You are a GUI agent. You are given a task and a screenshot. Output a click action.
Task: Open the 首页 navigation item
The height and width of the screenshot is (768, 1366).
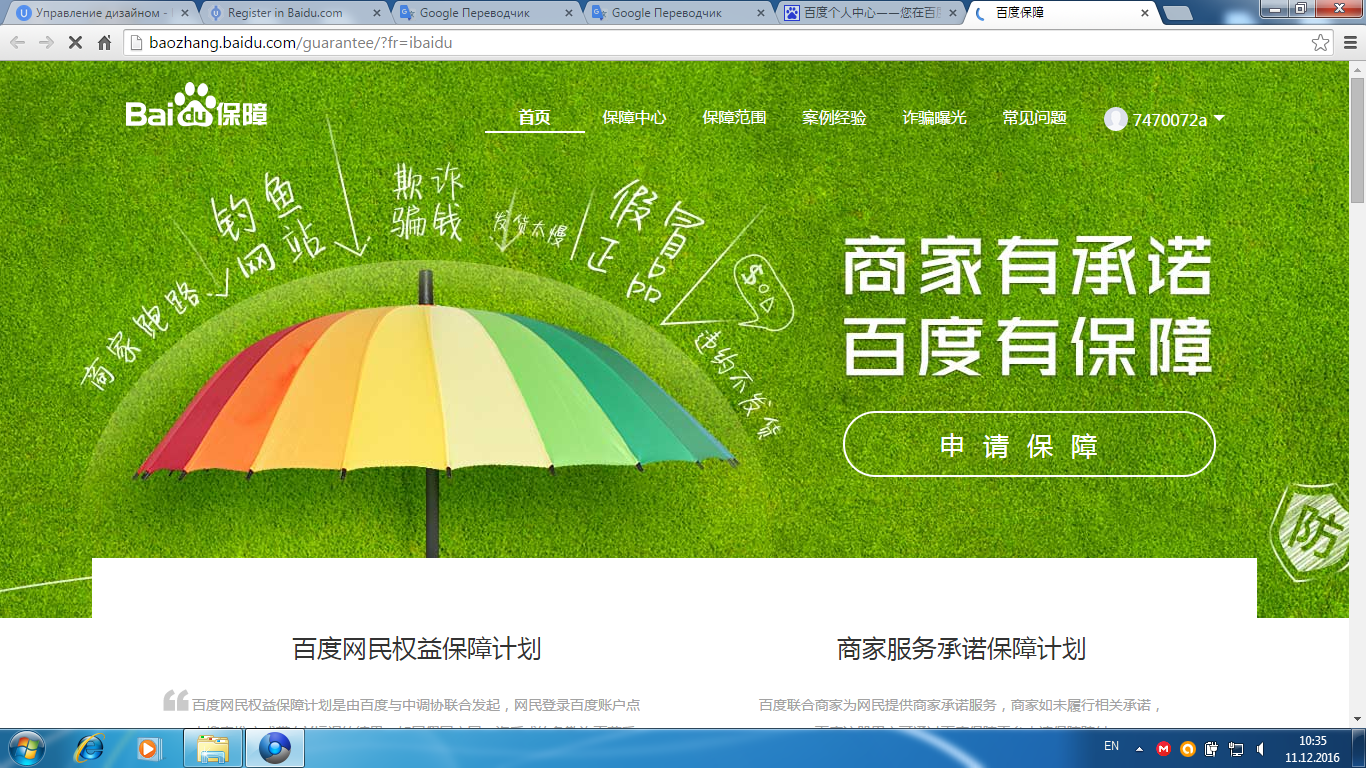[x=535, y=118]
